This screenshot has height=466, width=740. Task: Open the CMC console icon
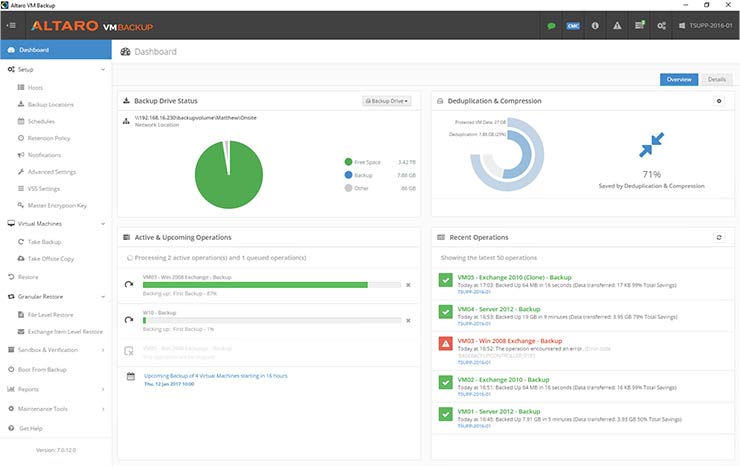(573, 25)
